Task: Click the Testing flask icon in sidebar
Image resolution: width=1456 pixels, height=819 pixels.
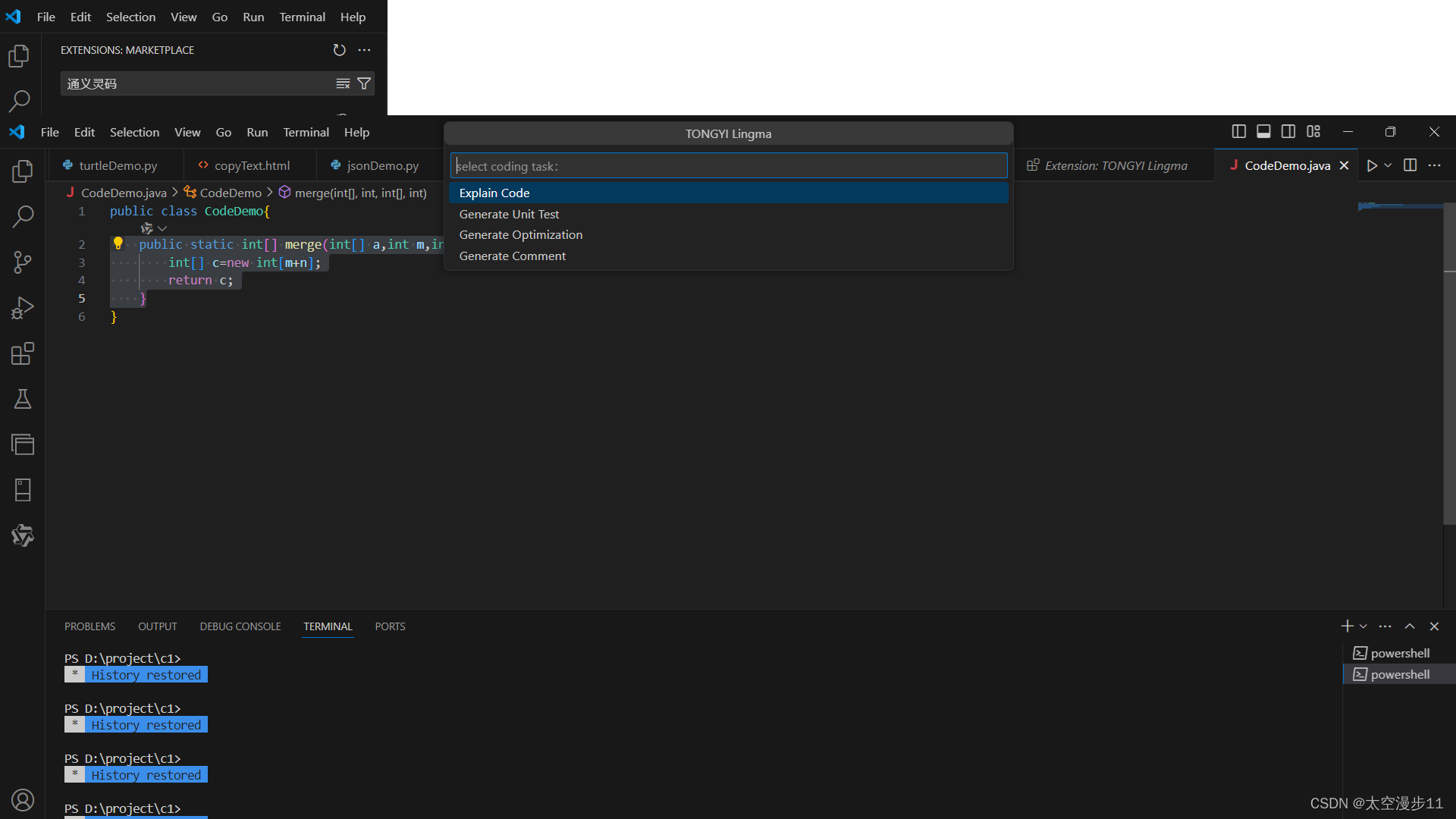Action: (22, 399)
